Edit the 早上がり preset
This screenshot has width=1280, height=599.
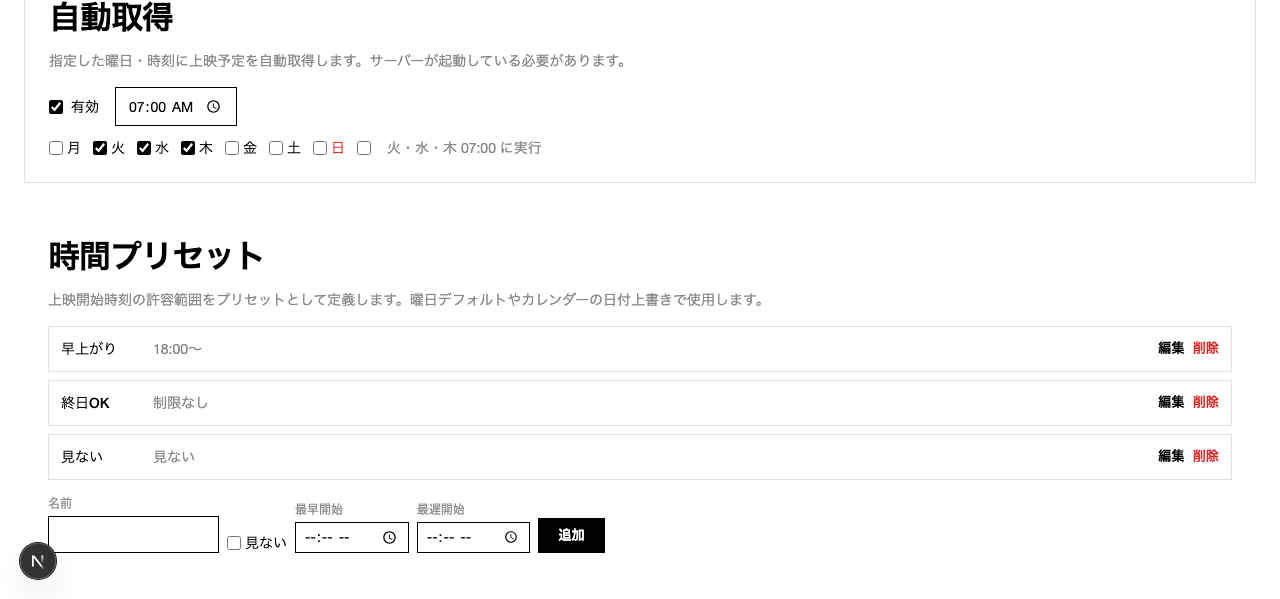click(x=1170, y=348)
